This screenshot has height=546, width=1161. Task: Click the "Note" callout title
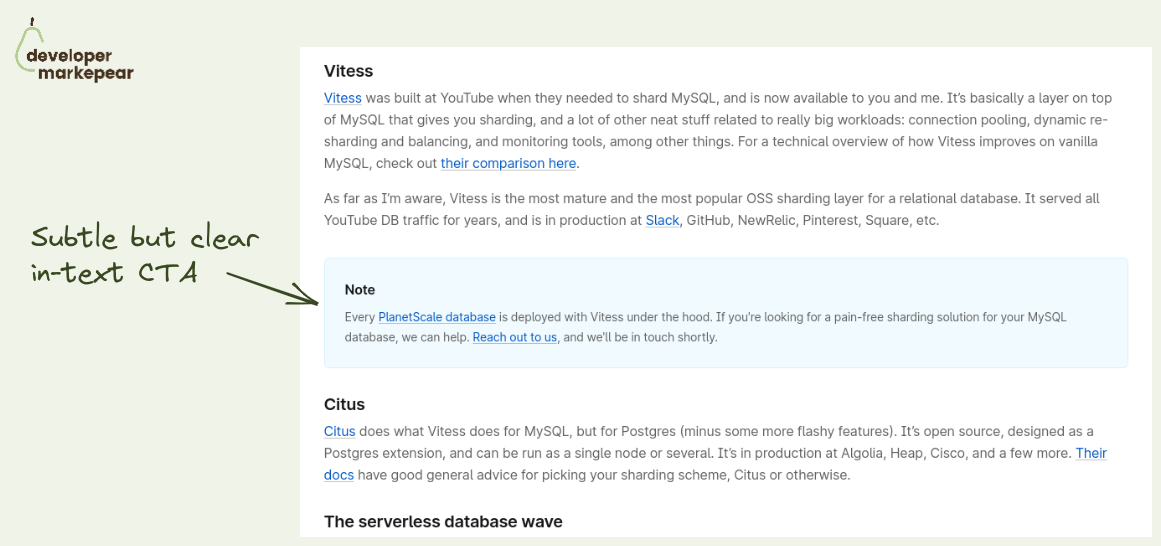[x=360, y=290]
